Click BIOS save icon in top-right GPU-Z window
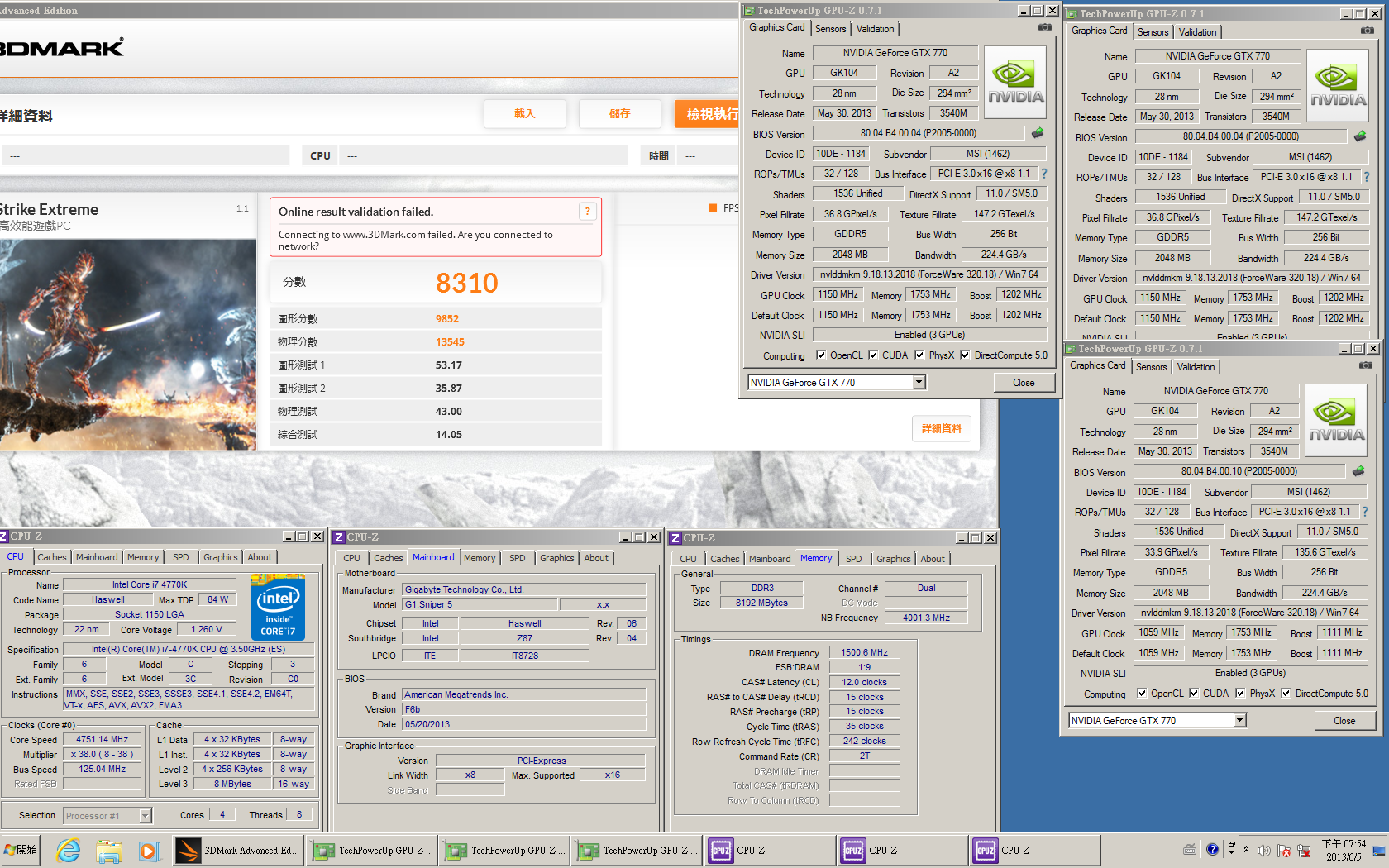1389x868 pixels. (x=1360, y=136)
